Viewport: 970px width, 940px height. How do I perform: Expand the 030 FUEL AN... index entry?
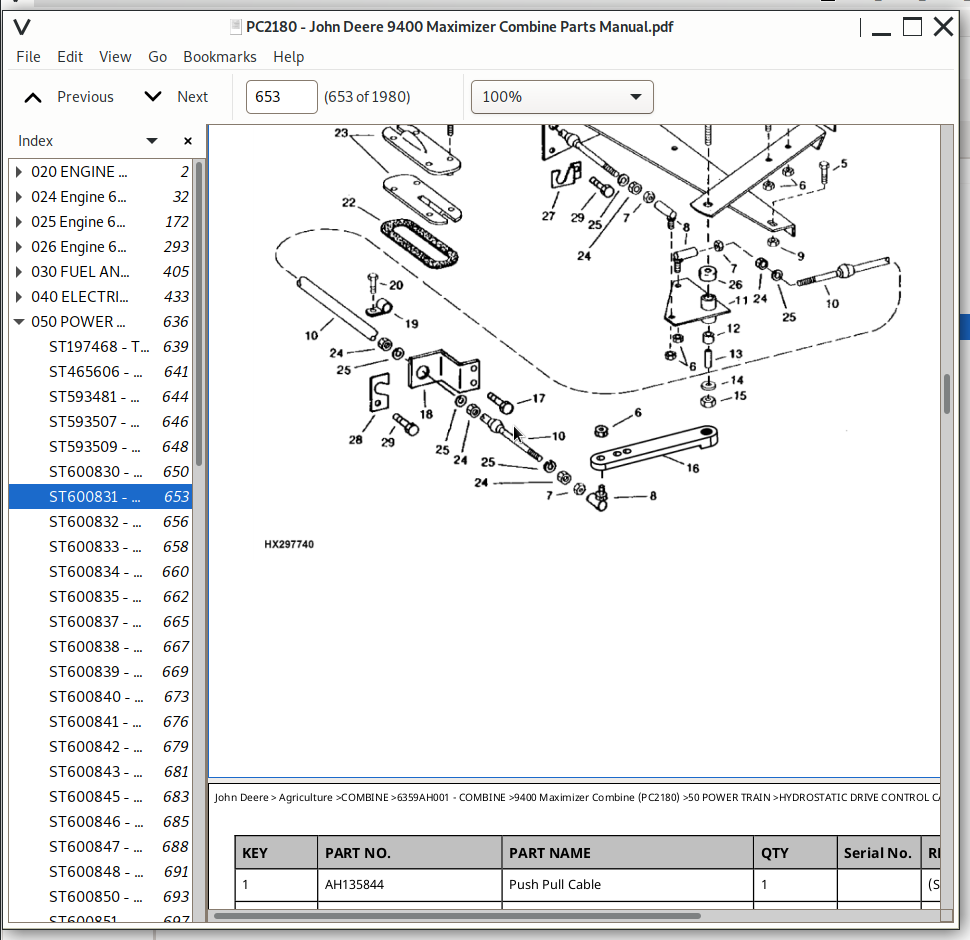[19, 272]
